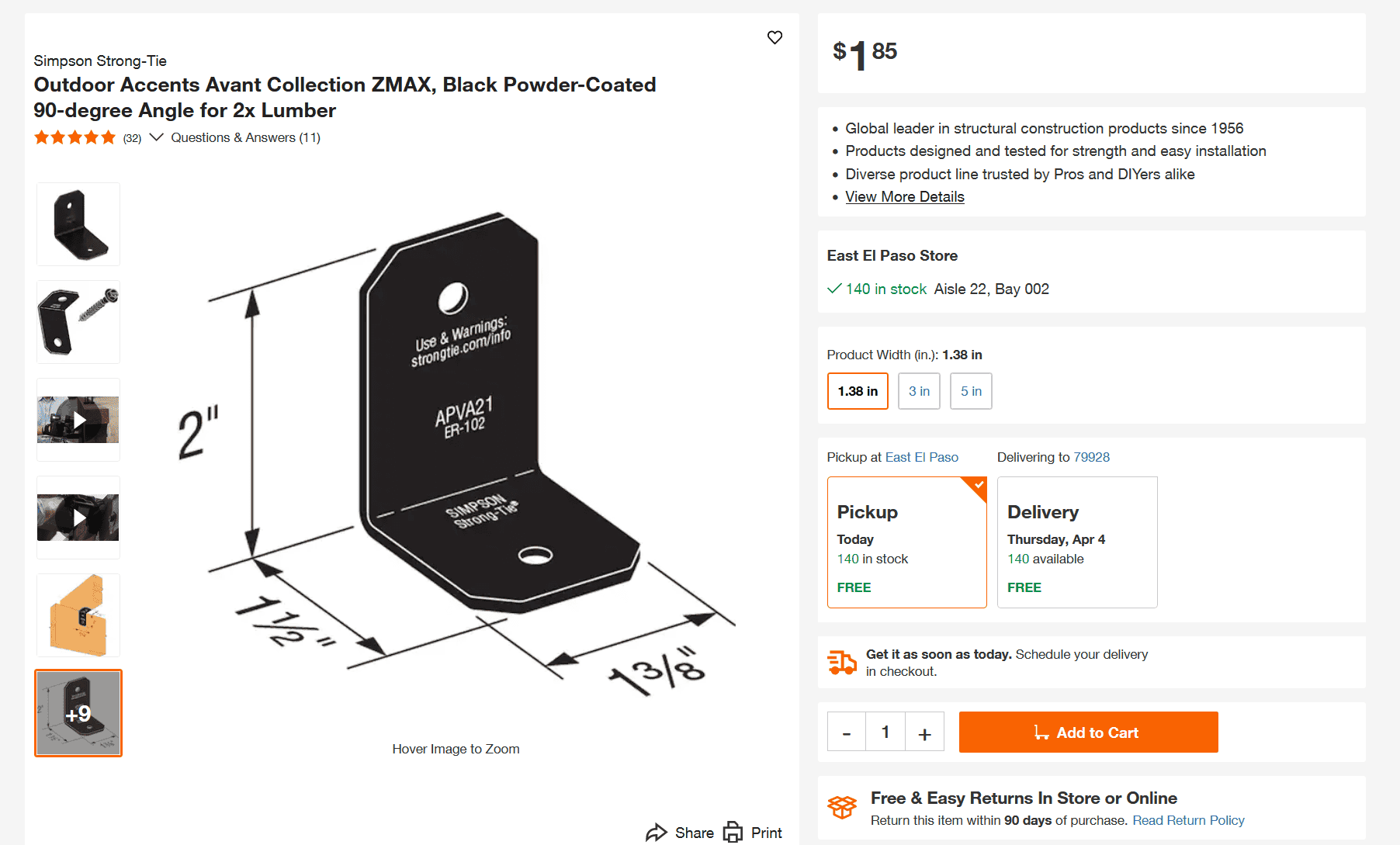View the angle with screw thumbnail

coord(78,322)
